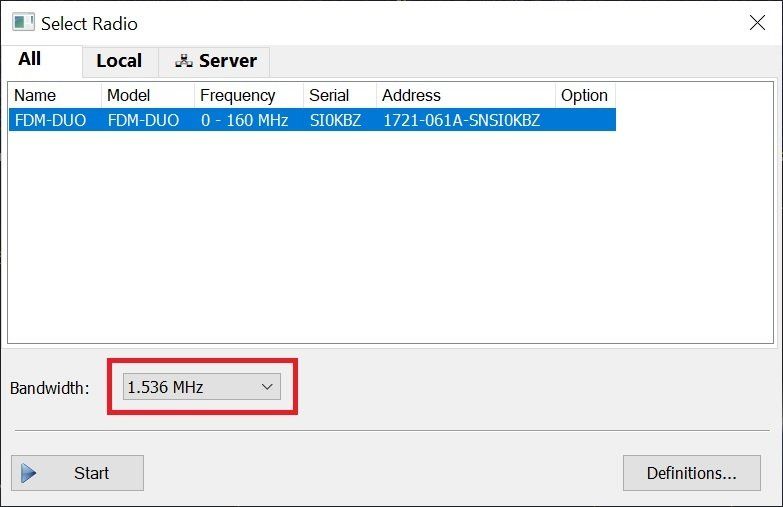Click the Frequency column header
Viewport: 783px width, 507px height.
point(249,95)
